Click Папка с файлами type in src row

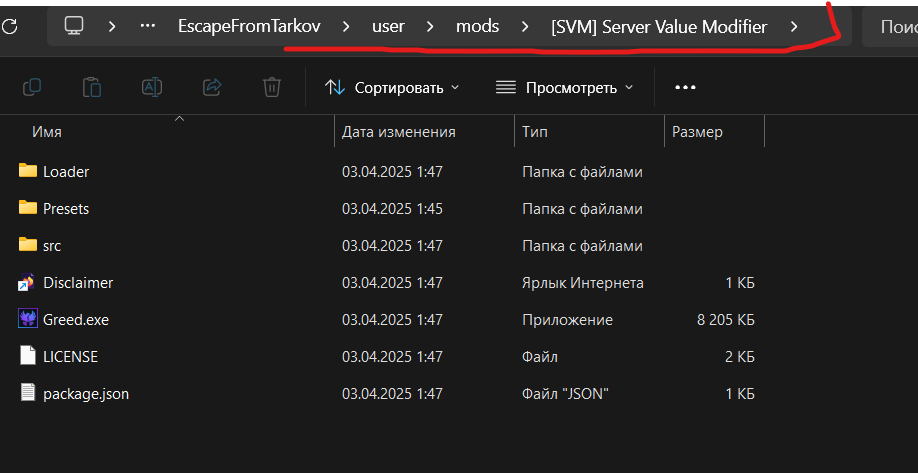[582, 246]
